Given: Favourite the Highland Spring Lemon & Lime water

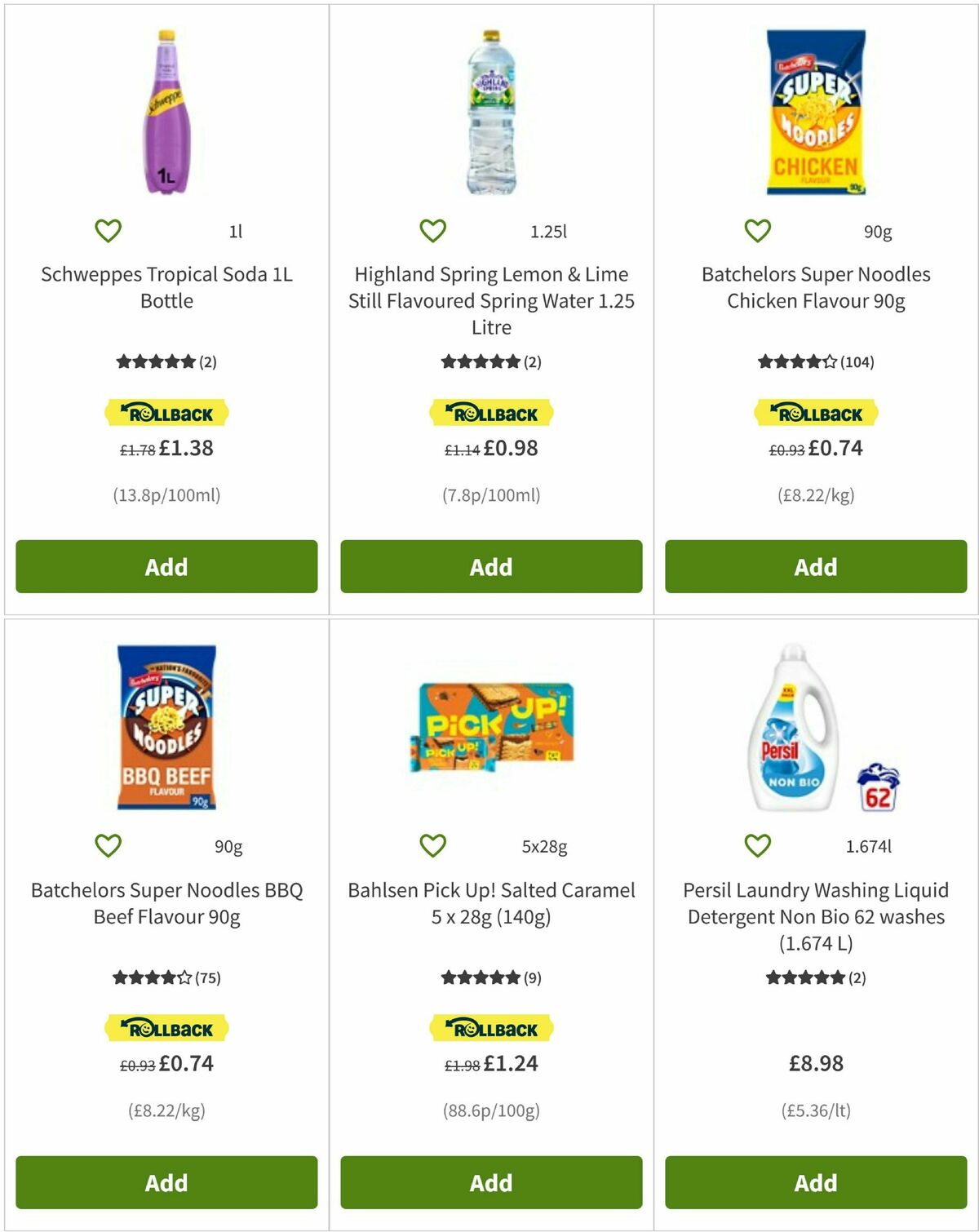Looking at the screenshot, I should click(433, 229).
